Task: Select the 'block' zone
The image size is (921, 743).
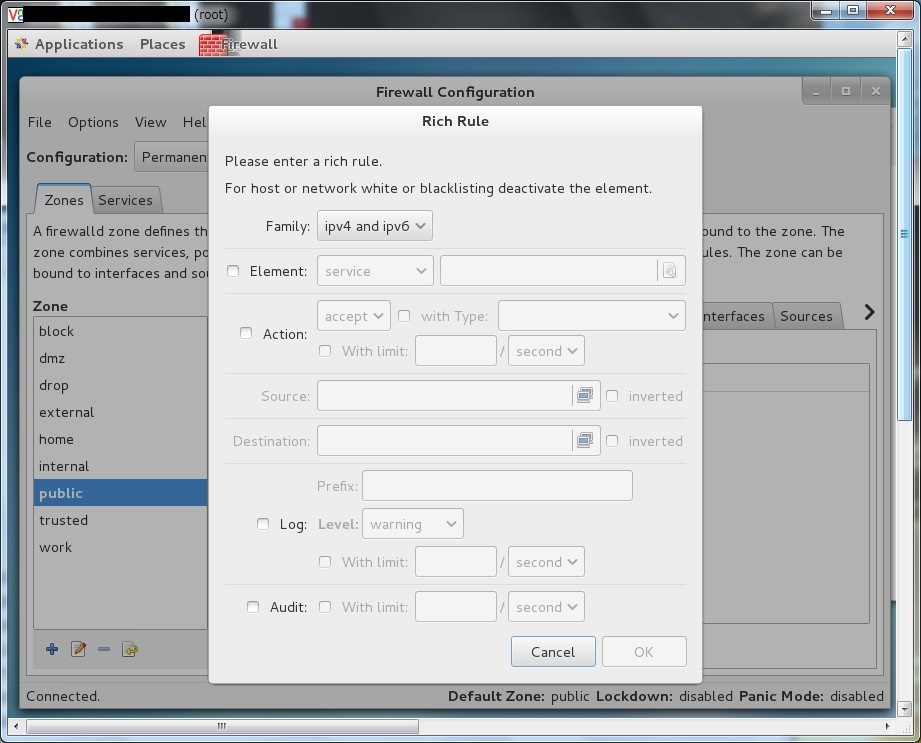Action: click(120, 331)
